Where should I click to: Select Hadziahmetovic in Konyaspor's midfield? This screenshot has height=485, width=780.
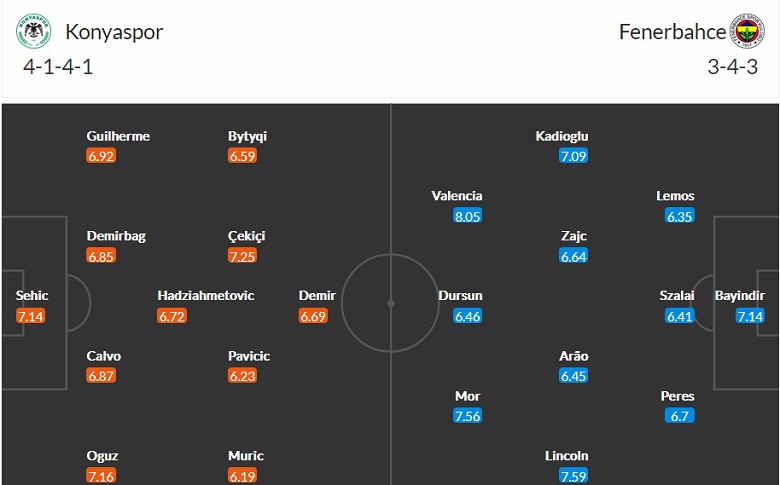206,296
